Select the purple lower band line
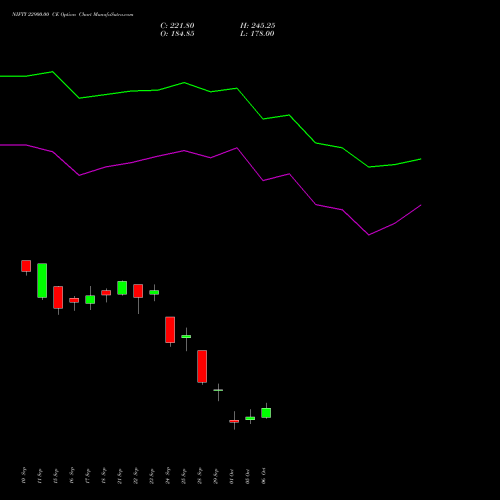This screenshot has width=500, height=500. (211, 157)
